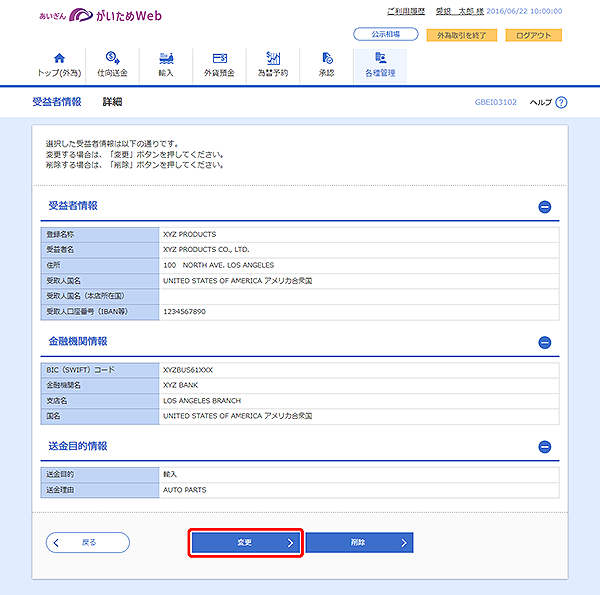Screen dimensions: 600x595
Task: Click the BIC (SWIFT) コード label cell
Action: [x=100, y=370]
